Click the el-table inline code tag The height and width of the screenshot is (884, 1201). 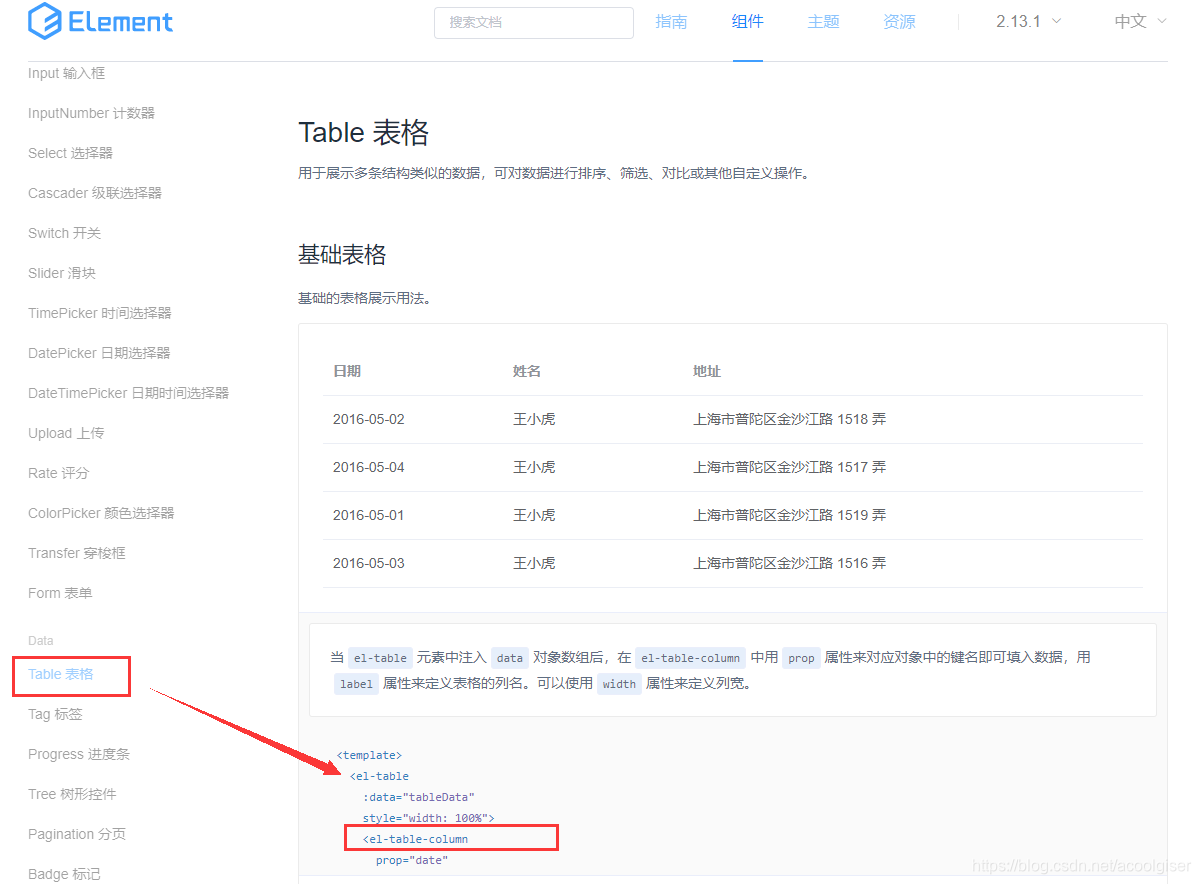380,658
